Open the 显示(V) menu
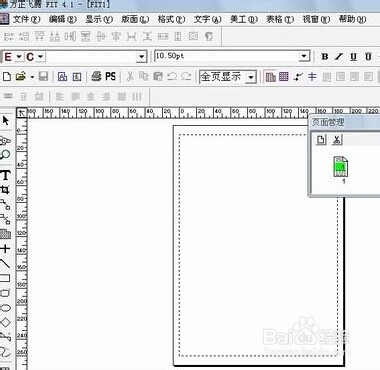This screenshot has width=380, height=370. click(99, 19)
